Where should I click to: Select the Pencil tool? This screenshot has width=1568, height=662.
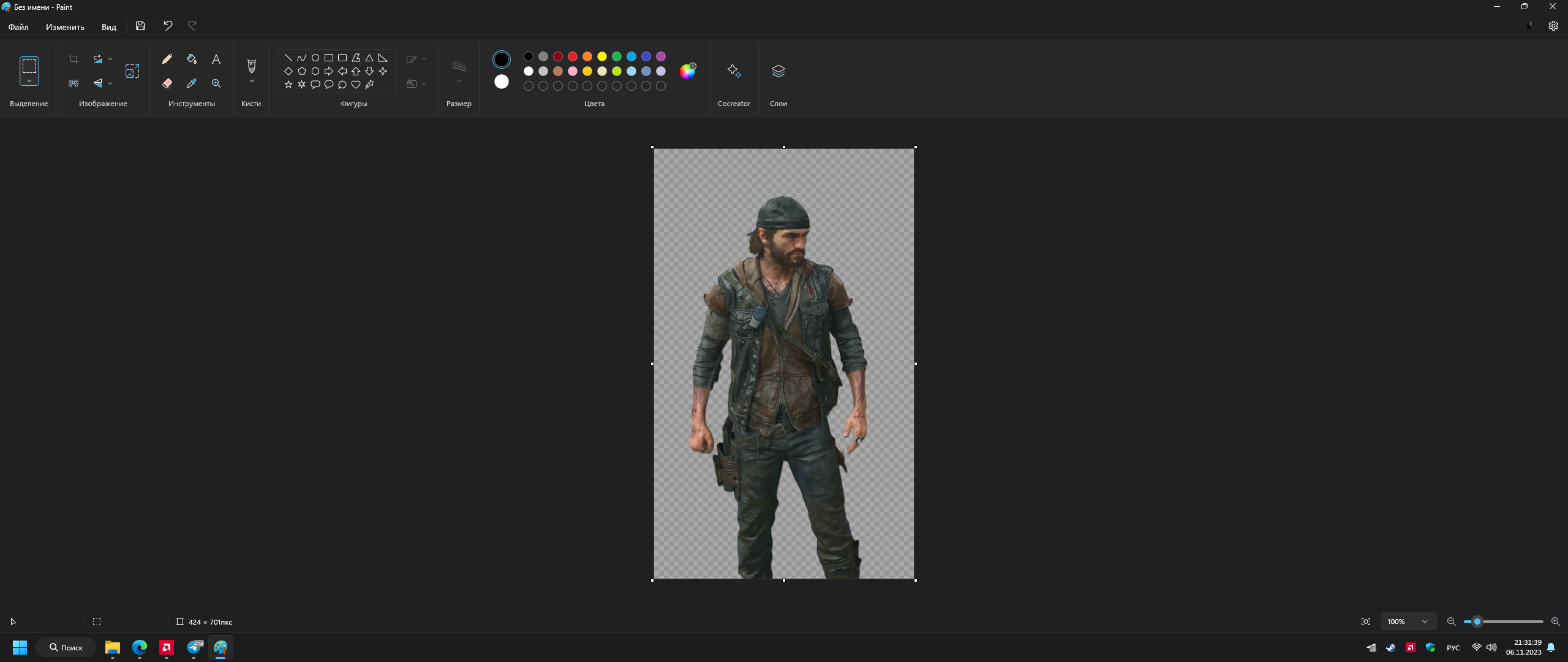coord(167,59)
